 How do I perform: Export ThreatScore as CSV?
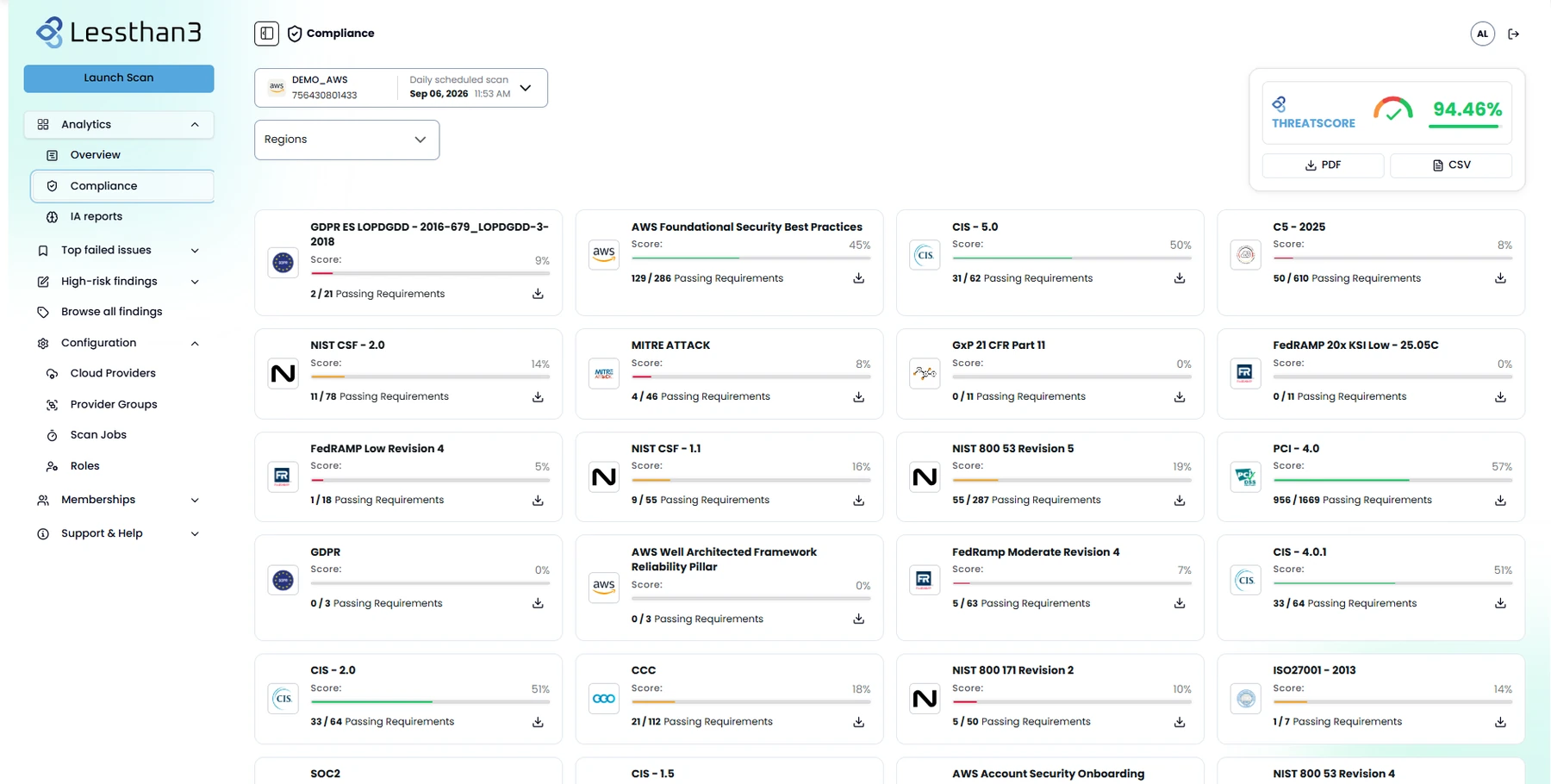pos(1451,165)
